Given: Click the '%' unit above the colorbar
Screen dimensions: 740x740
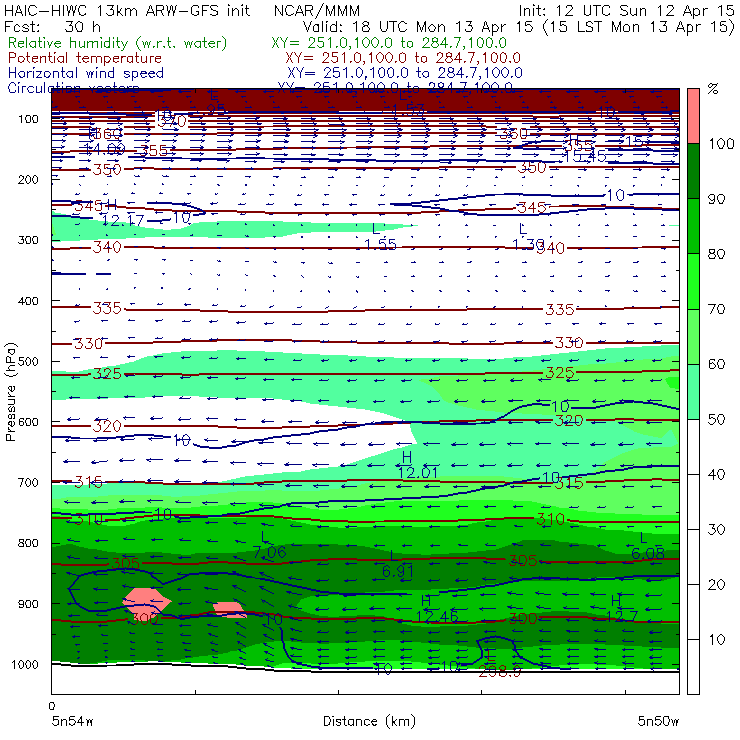Looking at the screenshot, I should pyautogui.click(x=713, y=89).
